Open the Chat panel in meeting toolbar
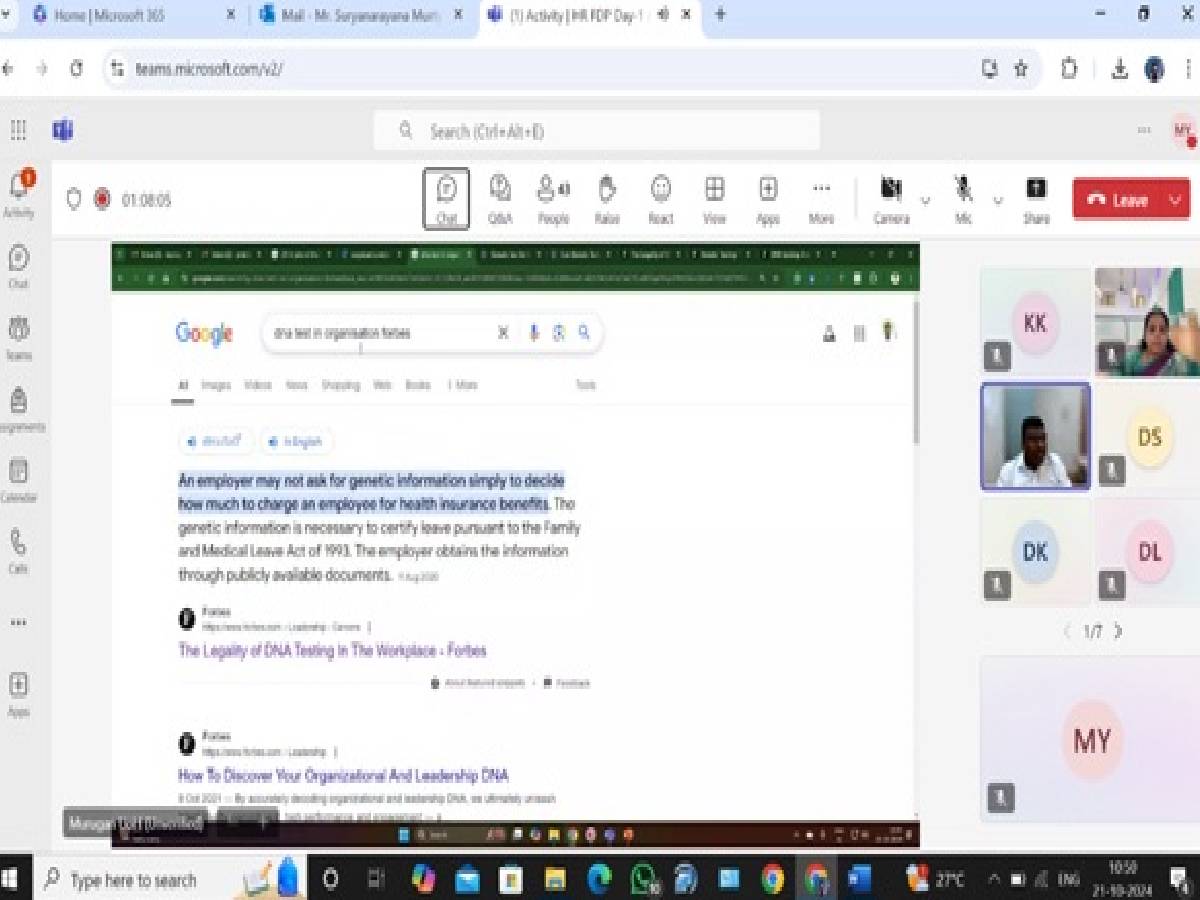This screenshot has height=900, width=1200. coord(446,198)
